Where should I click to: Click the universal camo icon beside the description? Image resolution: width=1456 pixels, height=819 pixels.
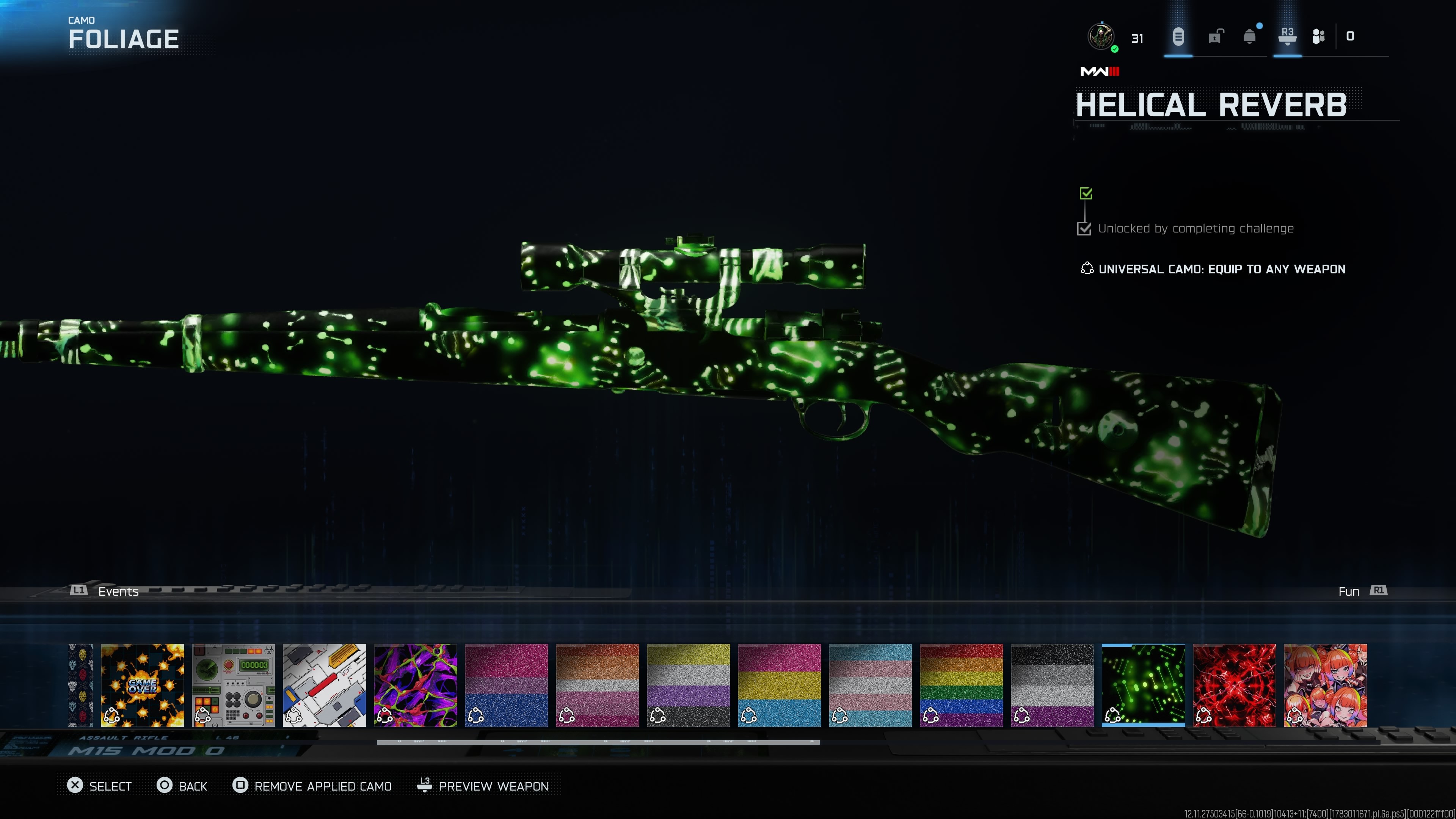[1086, 269]
